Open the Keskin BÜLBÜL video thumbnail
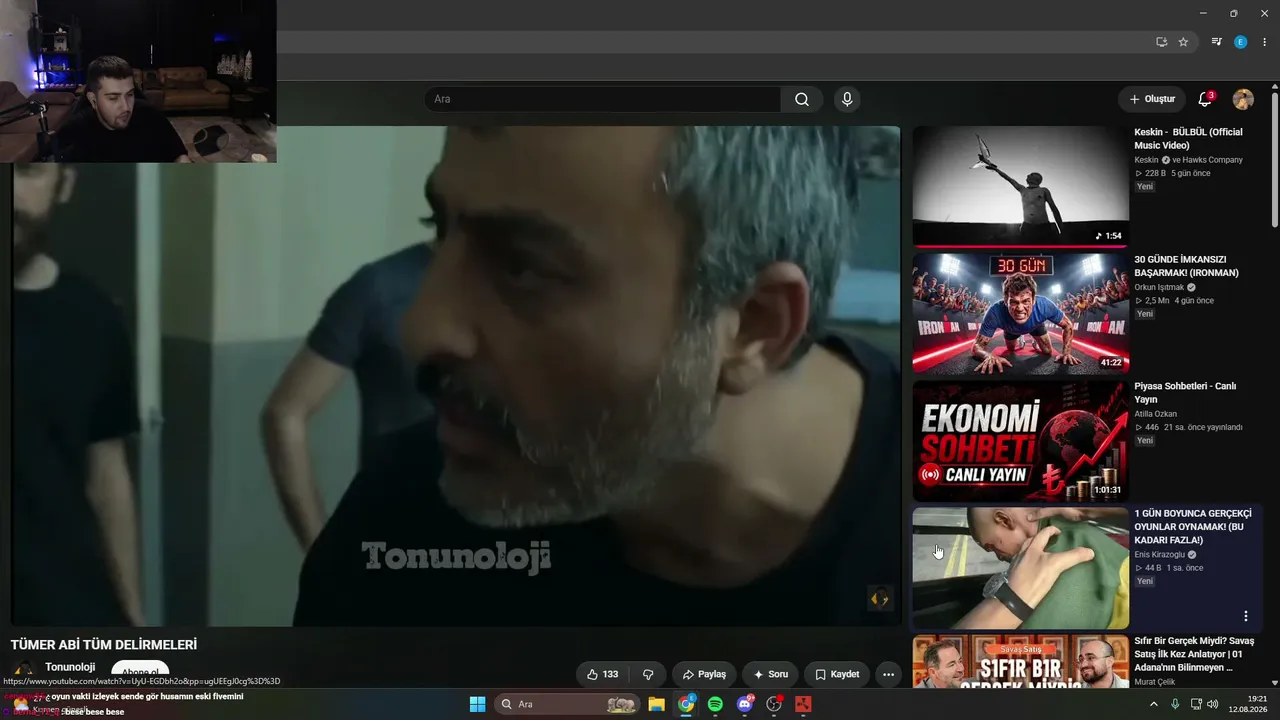 tap(1020, 186)
